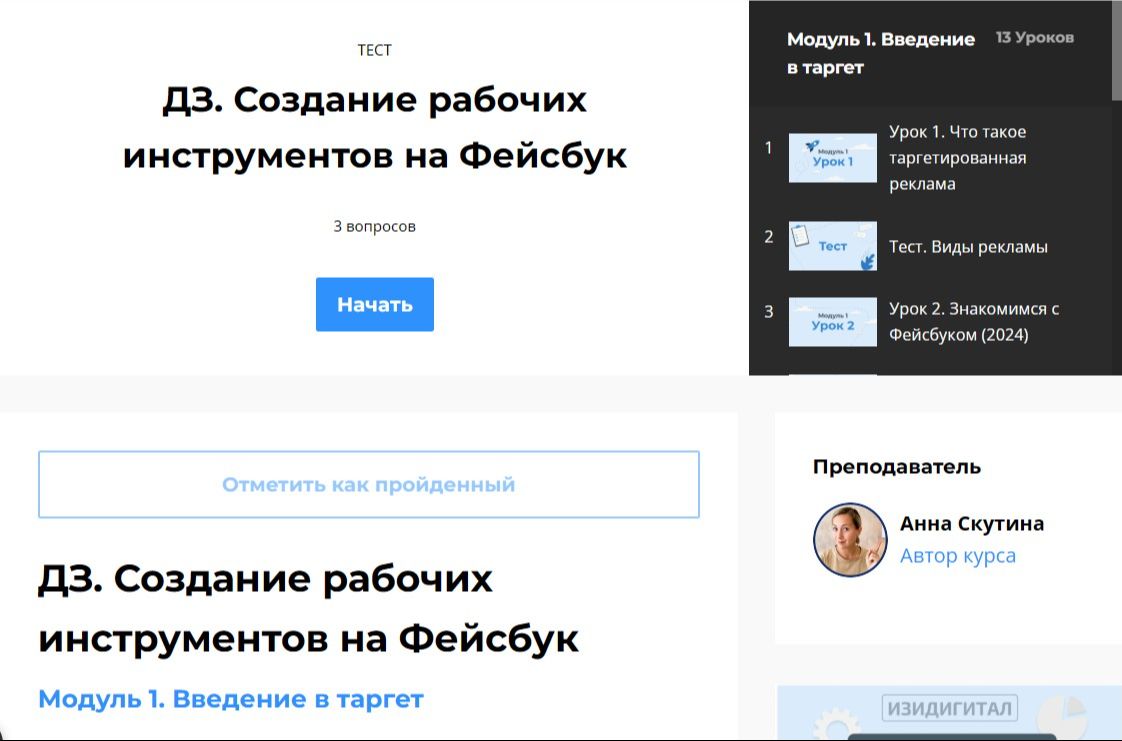
Task: Click the 13 Уроков lesson count
Action: pos(1035,37)
